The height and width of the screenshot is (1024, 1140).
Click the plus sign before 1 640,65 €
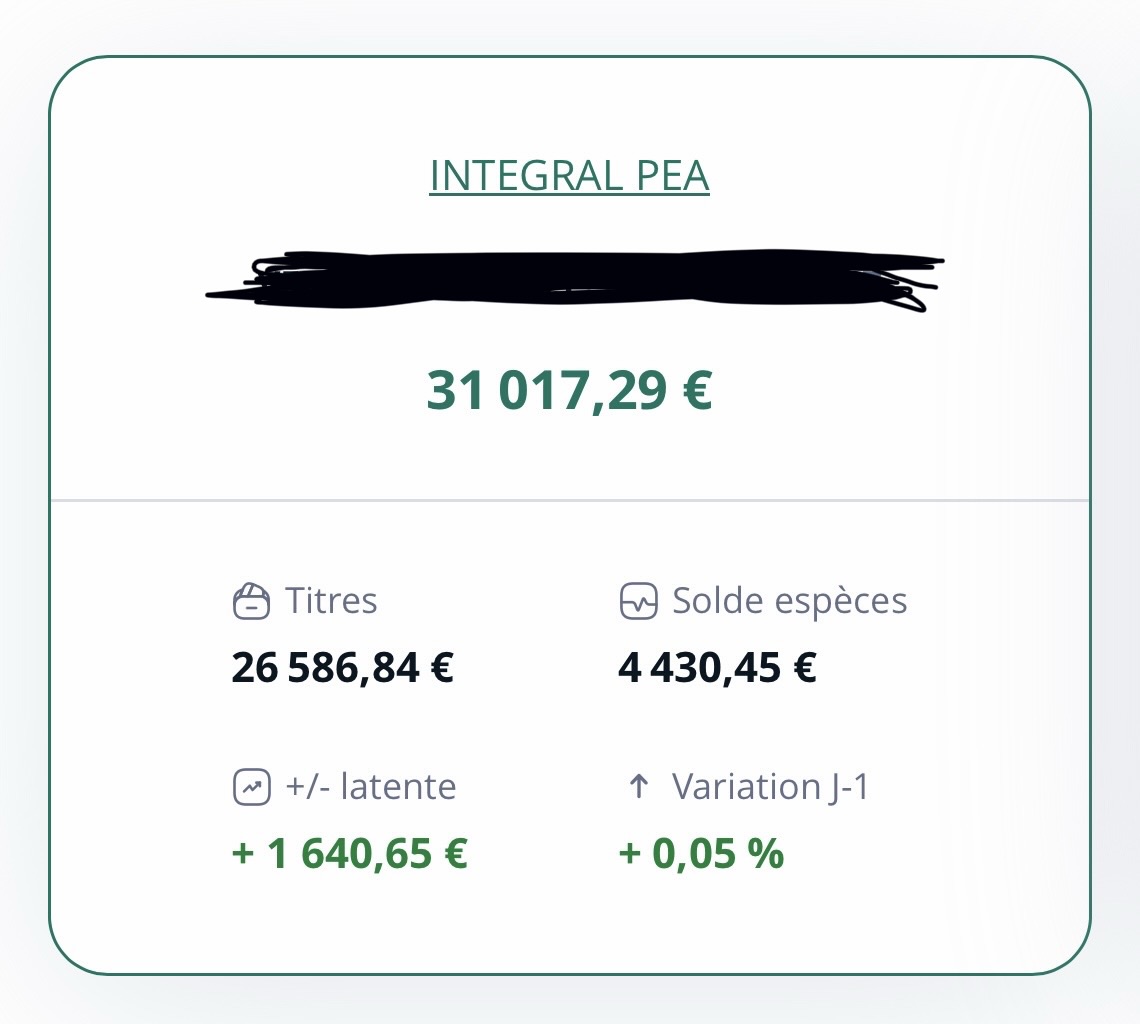pos(242,856)
